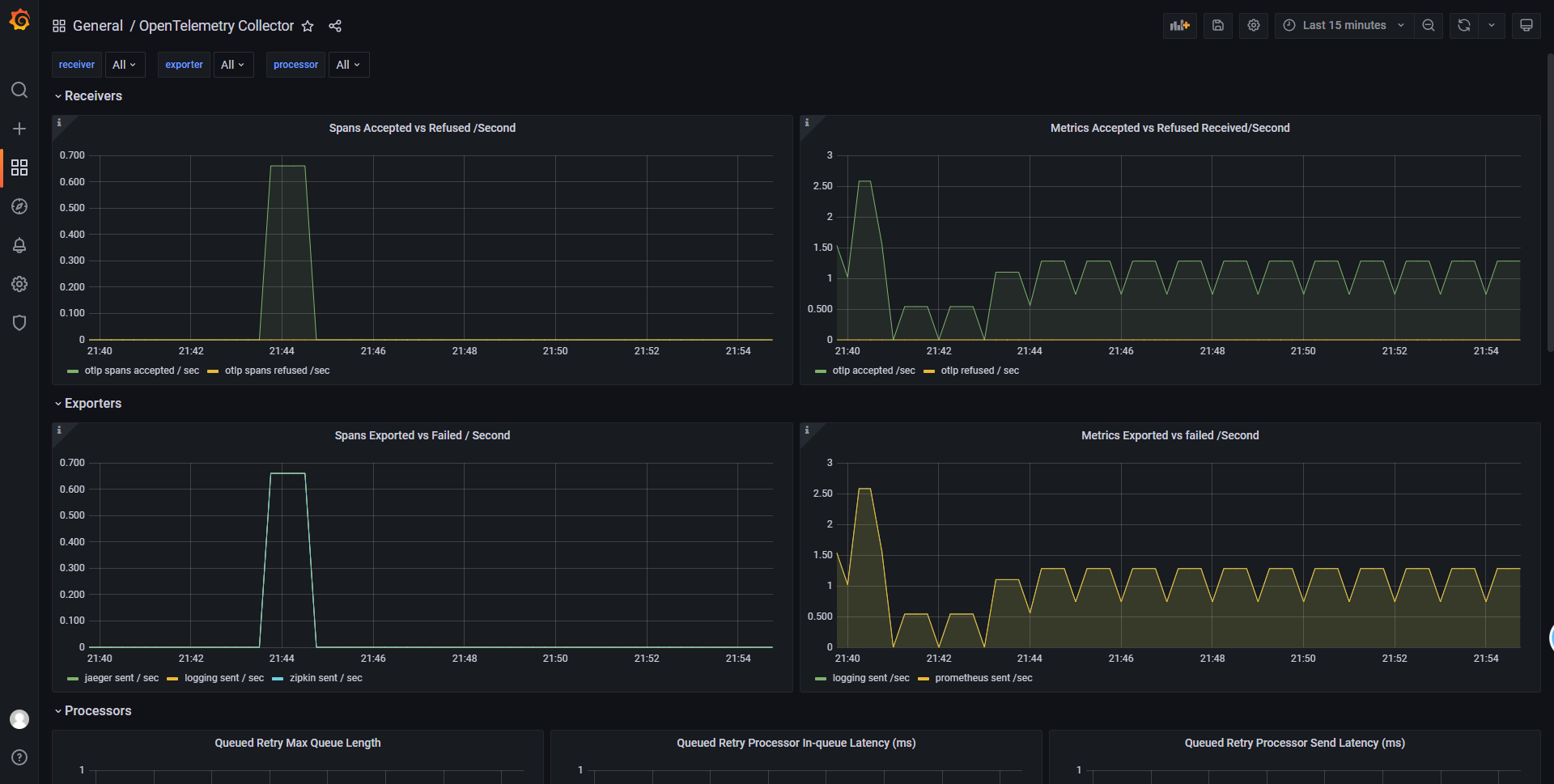Open the Explore compass icon
This screenshot has width=1554, height=784.
pos(19,206)
